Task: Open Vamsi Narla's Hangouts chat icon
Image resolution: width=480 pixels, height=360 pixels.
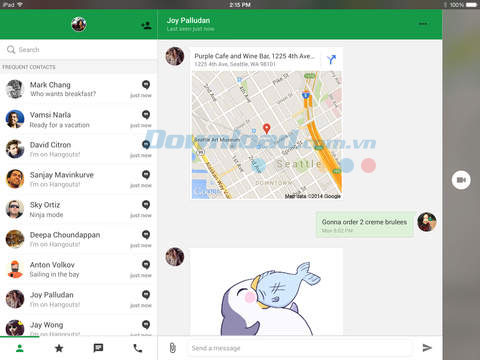Action: pyautogui.click(x=146, y=115)
